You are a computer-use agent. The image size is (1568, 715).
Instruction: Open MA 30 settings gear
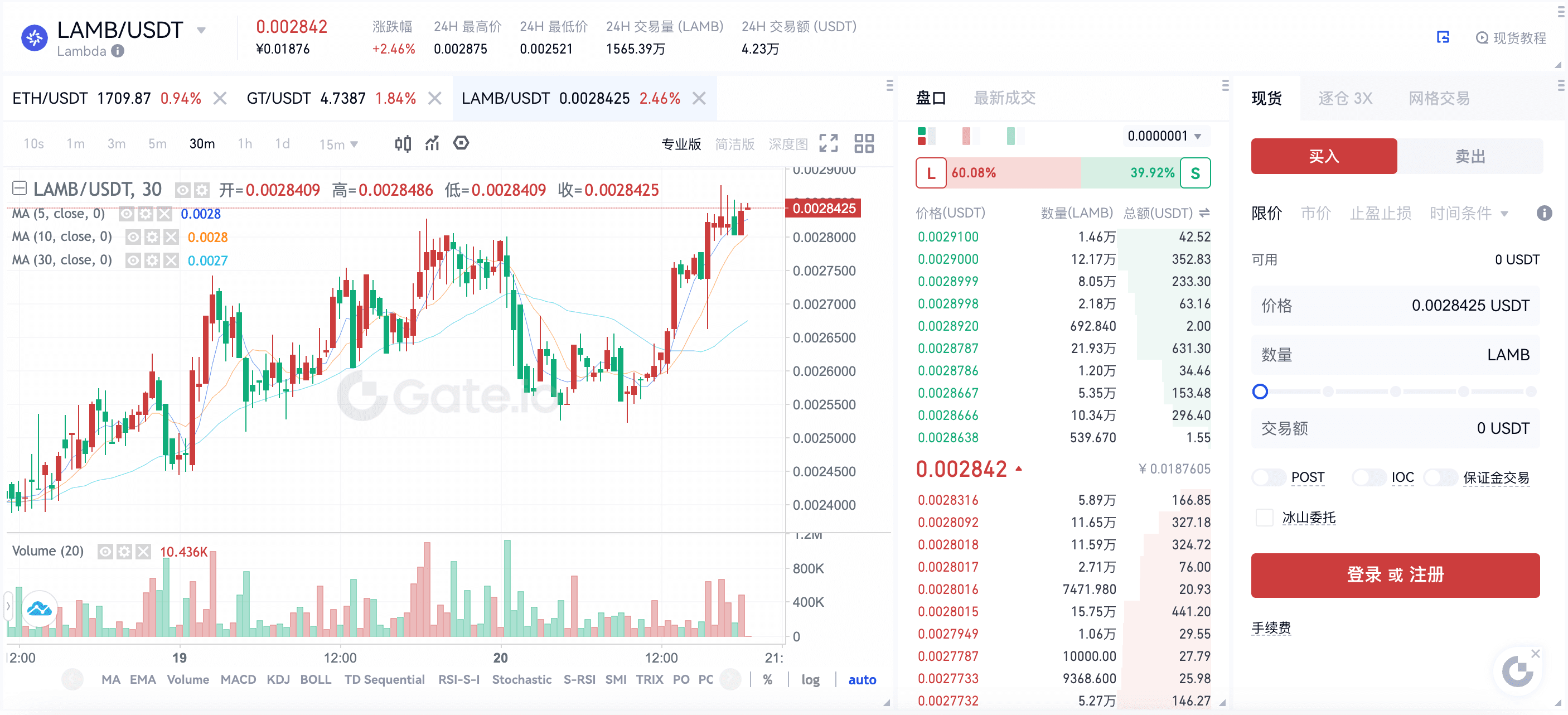click(152, 260)
